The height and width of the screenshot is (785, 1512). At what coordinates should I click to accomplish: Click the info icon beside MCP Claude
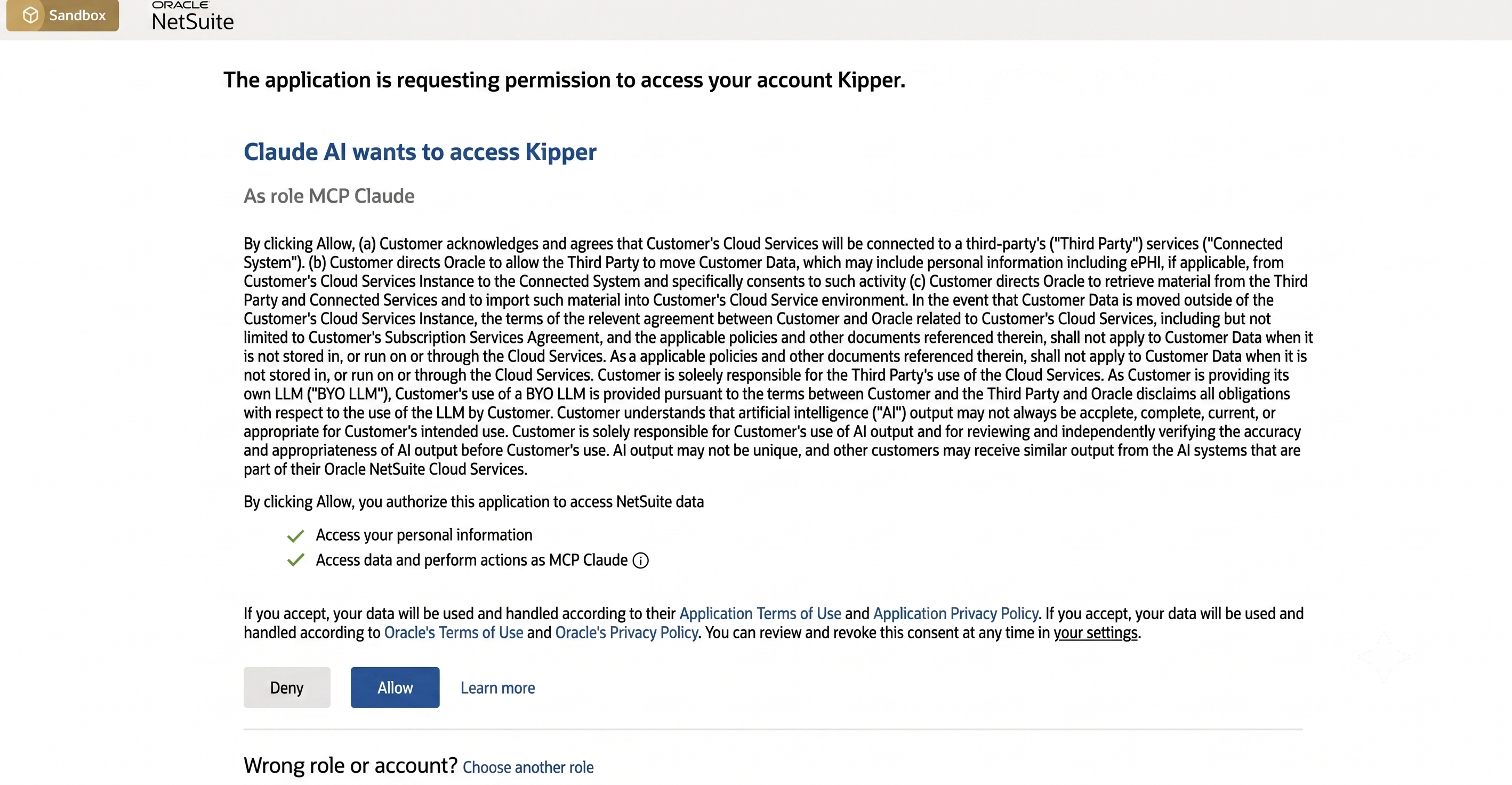tap(640, 560)
